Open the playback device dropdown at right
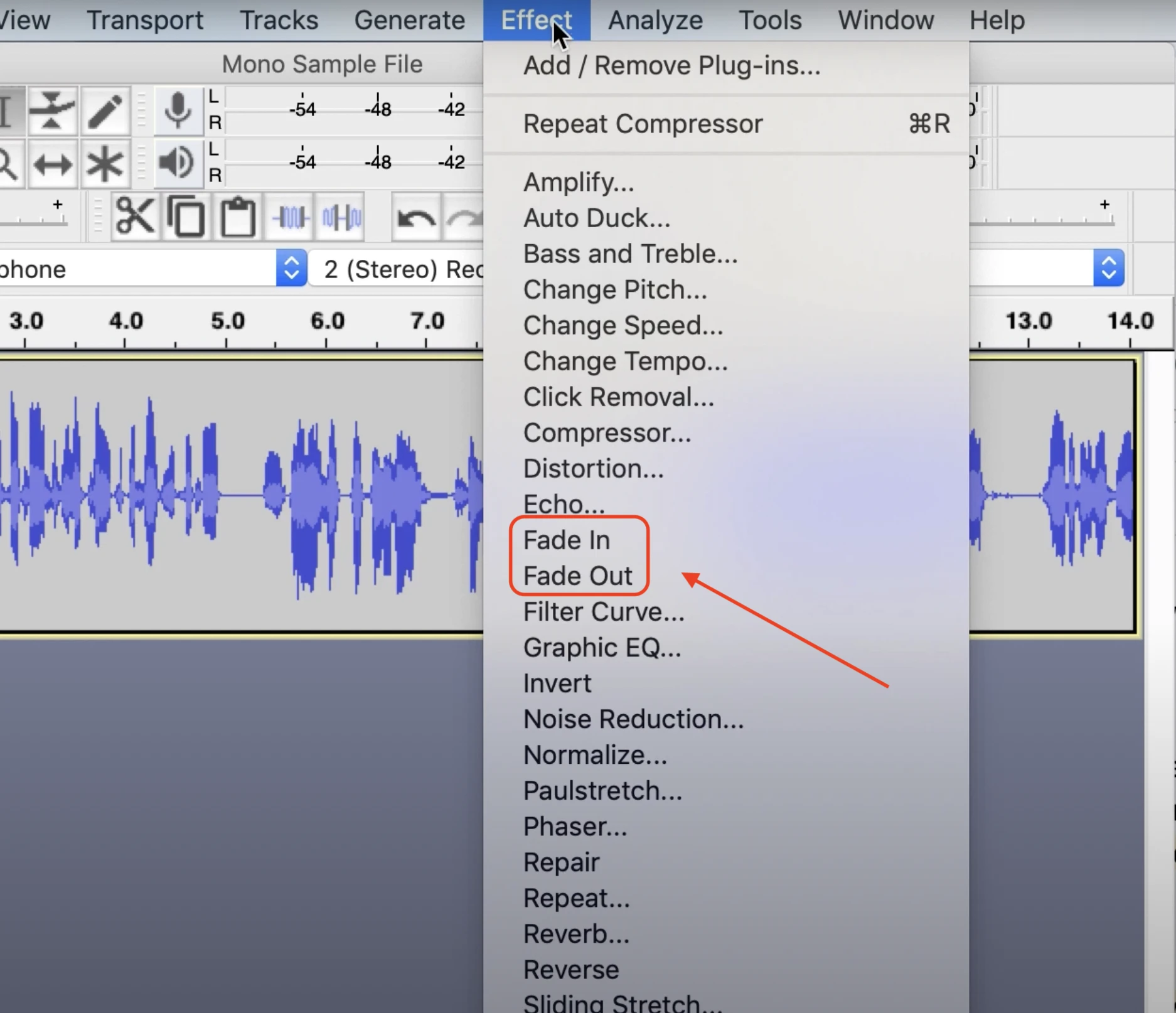Image resolution: width=1176 pixels, height=1013 pixels. (x=1108, y=269)
